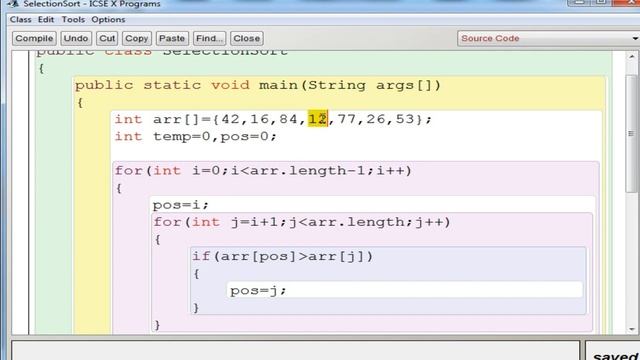Image resolution: width=640 pixels, height=360 pixels.
Task: Click the inner 'for(int j=i+1' line
Action: pyautogui.click(x=302, y=222)
